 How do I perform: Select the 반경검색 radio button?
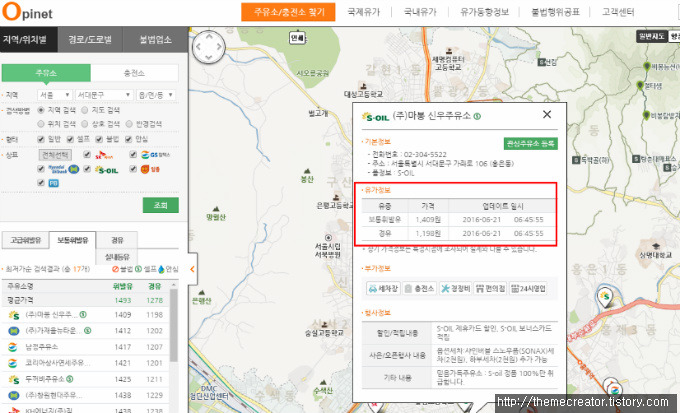[129, 124]
